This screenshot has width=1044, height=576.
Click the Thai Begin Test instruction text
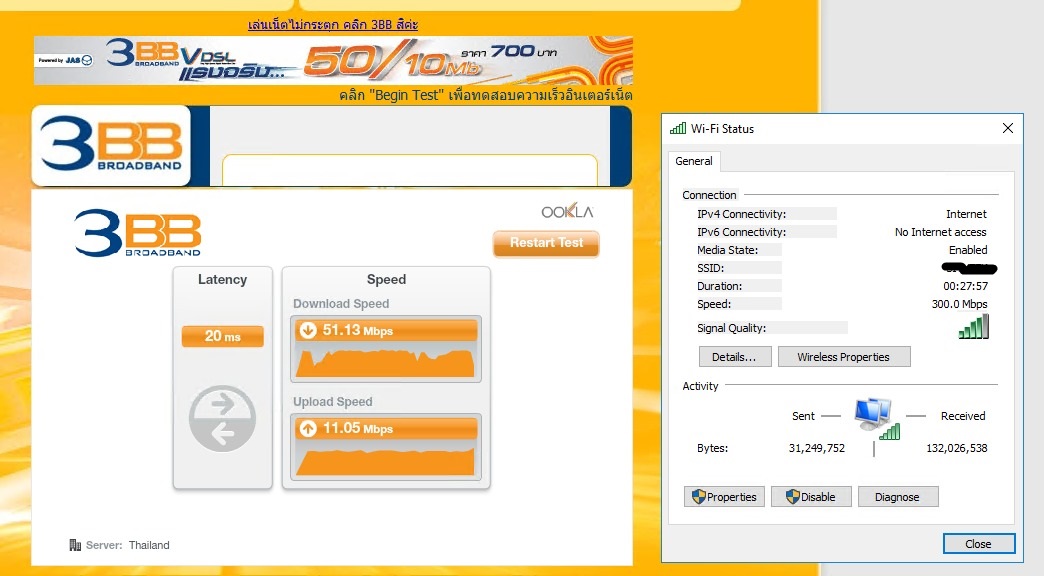[485, 95]
